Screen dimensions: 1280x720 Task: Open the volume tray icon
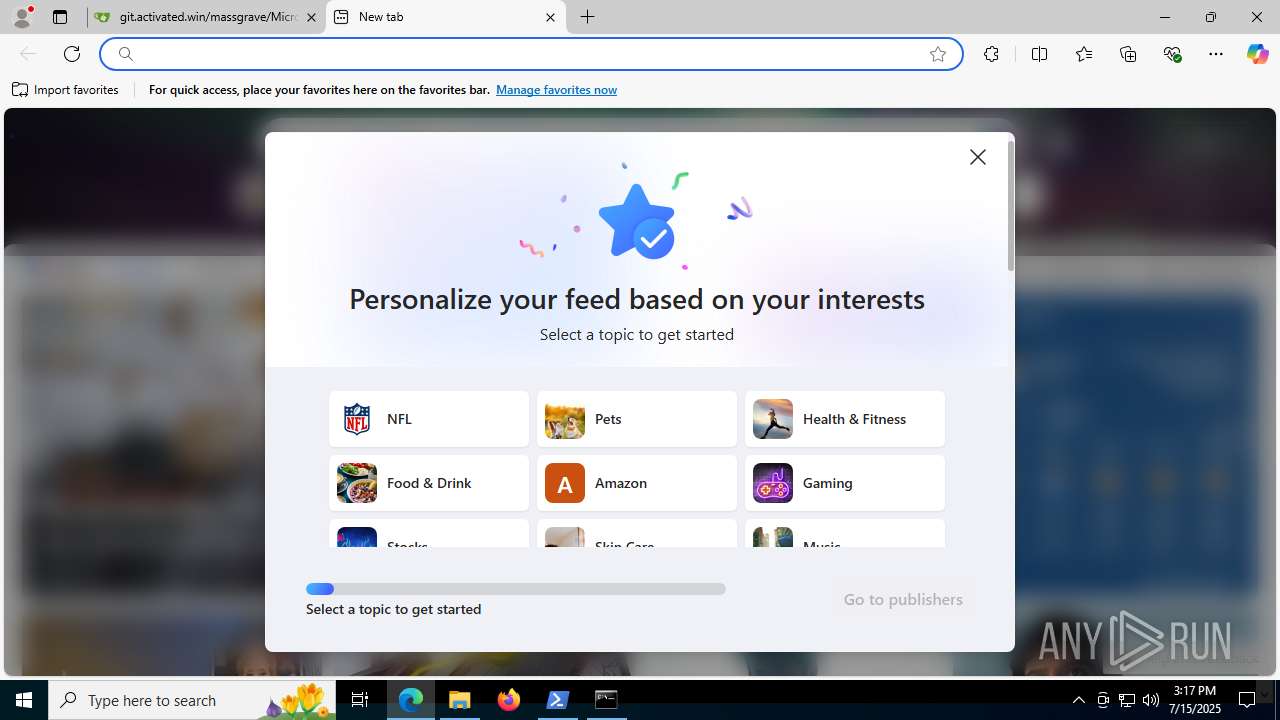(x=1151, y=700)
